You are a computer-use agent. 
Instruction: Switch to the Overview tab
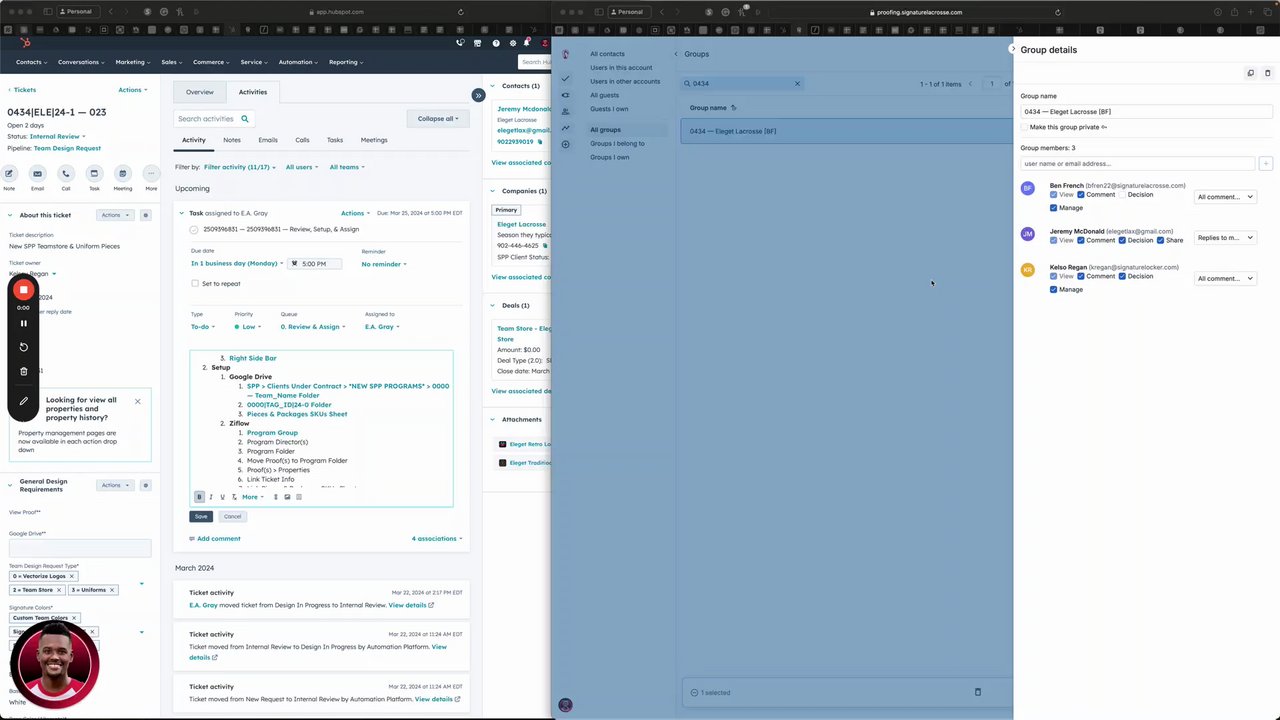point(200,92)
